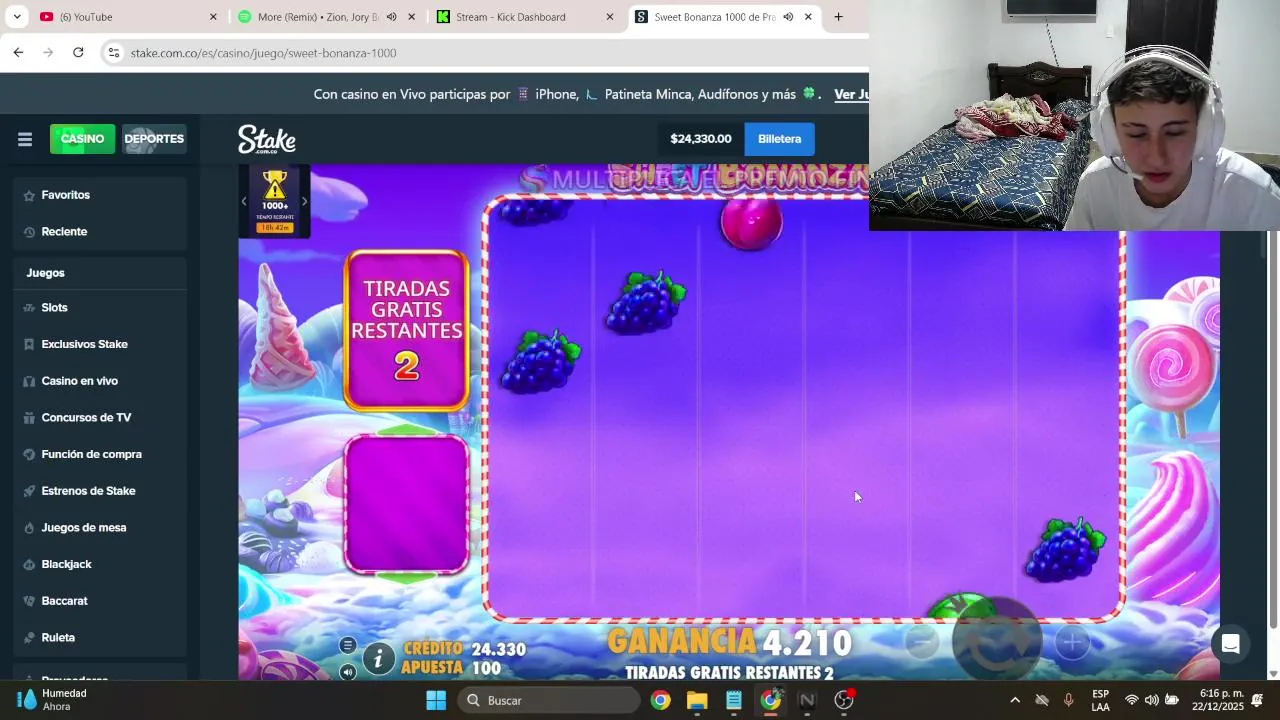Image resolution: width=1280 pixels, height=720 pixels.
Task: Open Favoritos in the sidebar
Action: pos(100,195)
